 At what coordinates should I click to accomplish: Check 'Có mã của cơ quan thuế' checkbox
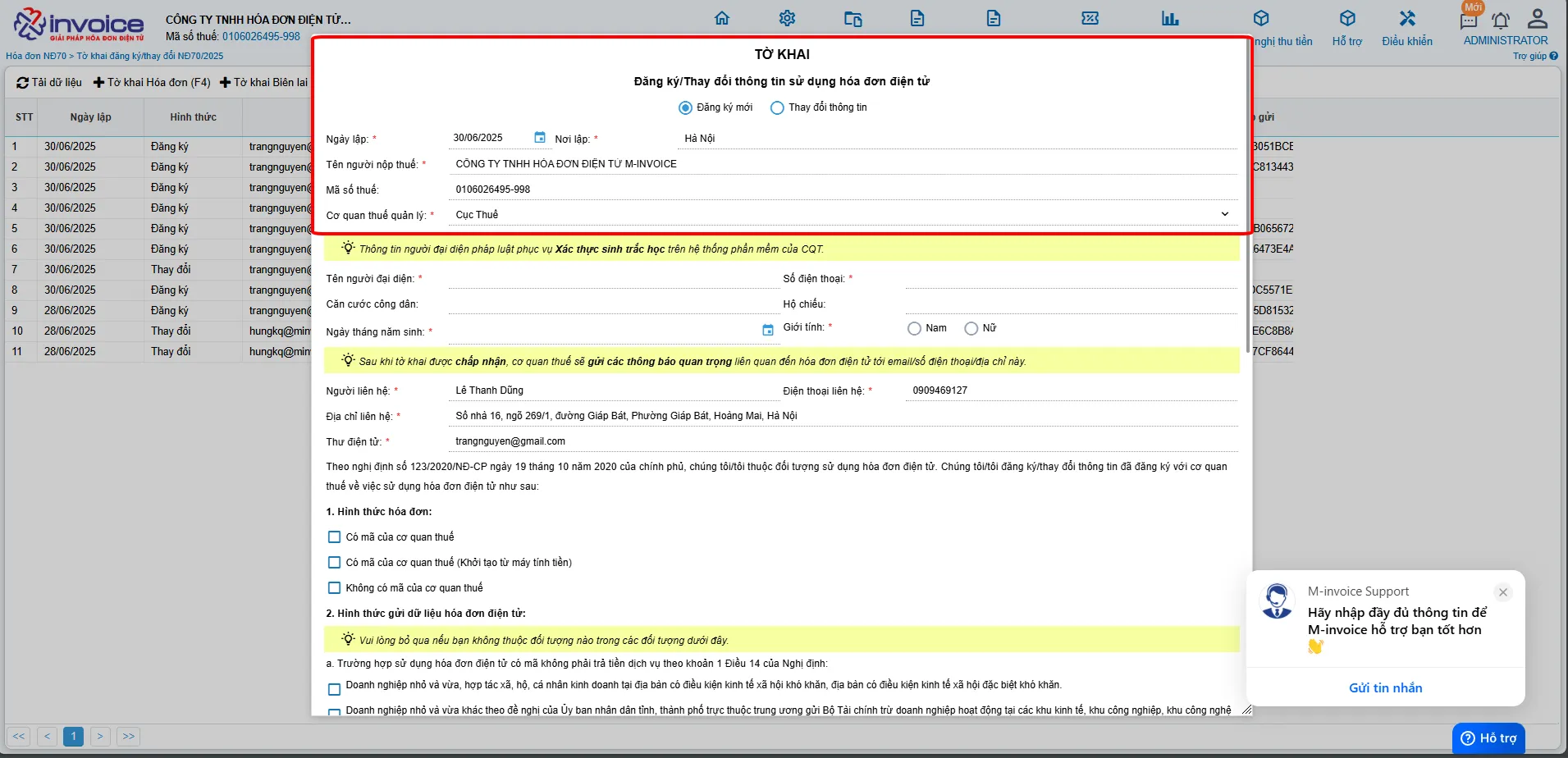click(x=334, y=537)
